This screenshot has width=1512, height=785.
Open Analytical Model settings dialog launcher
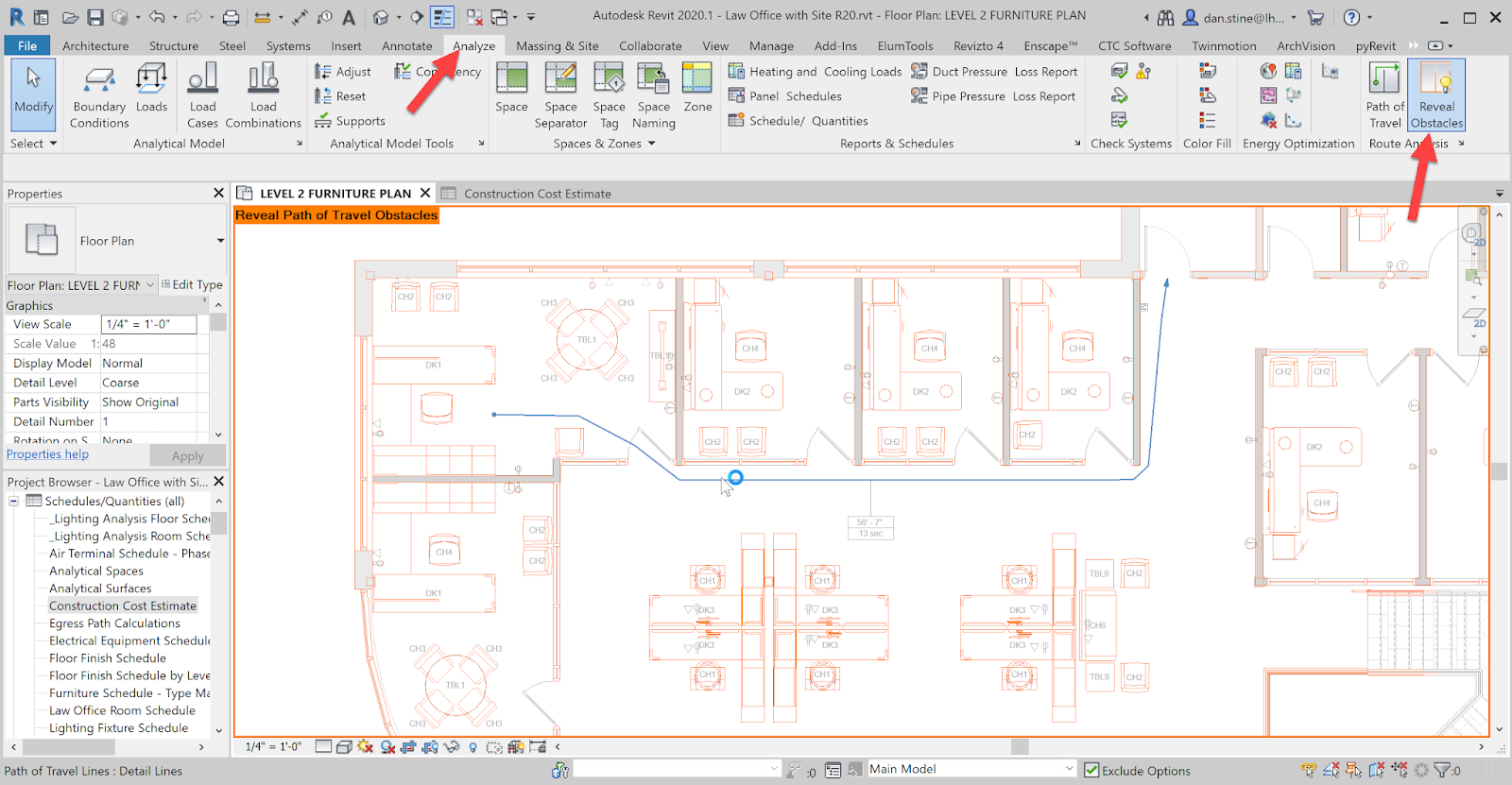300,144
